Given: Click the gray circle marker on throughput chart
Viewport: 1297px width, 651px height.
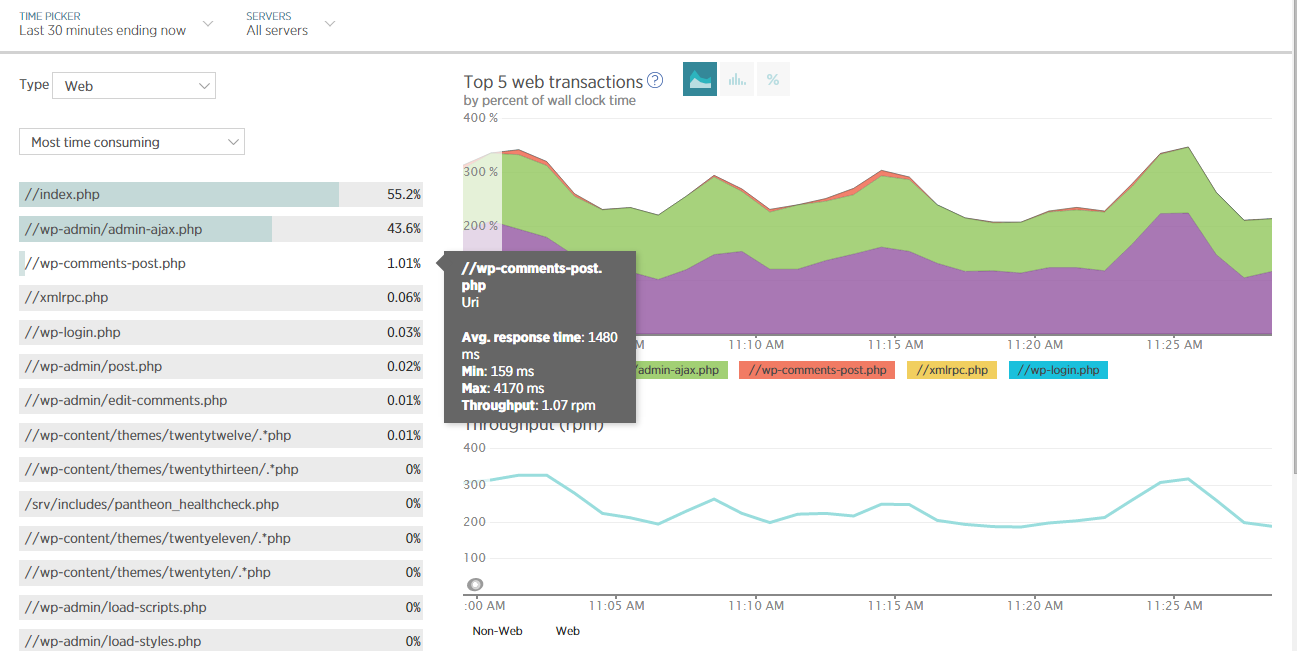Looking at the screenshot, I should (476, 584).
